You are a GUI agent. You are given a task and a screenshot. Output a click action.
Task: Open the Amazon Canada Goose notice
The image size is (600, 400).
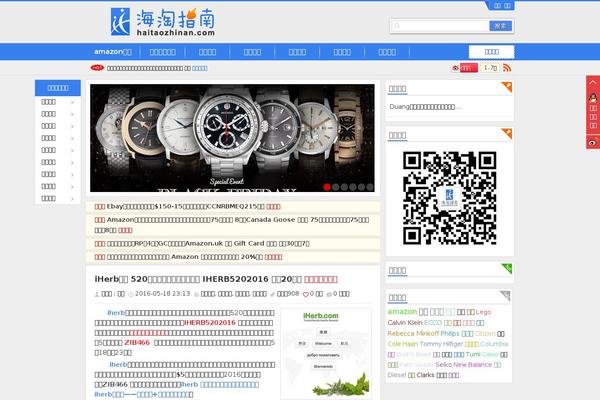click(232, 225)
